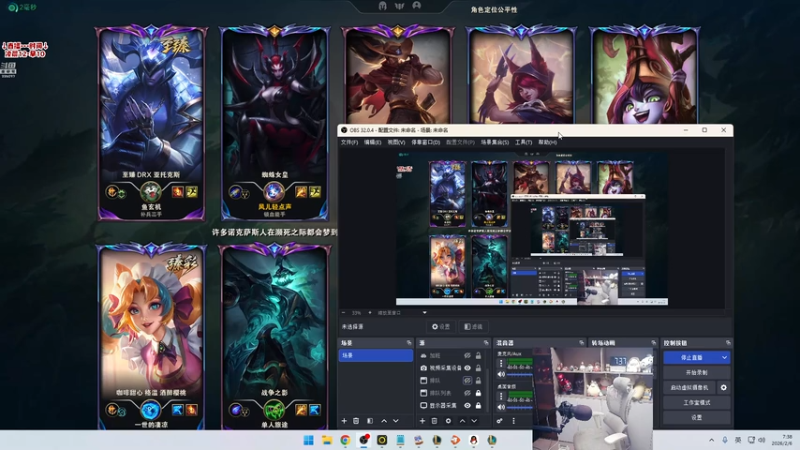Enable studio mode (工作室模式) via its button
Viewport: 800px width, 450px height.
point(696,403)
